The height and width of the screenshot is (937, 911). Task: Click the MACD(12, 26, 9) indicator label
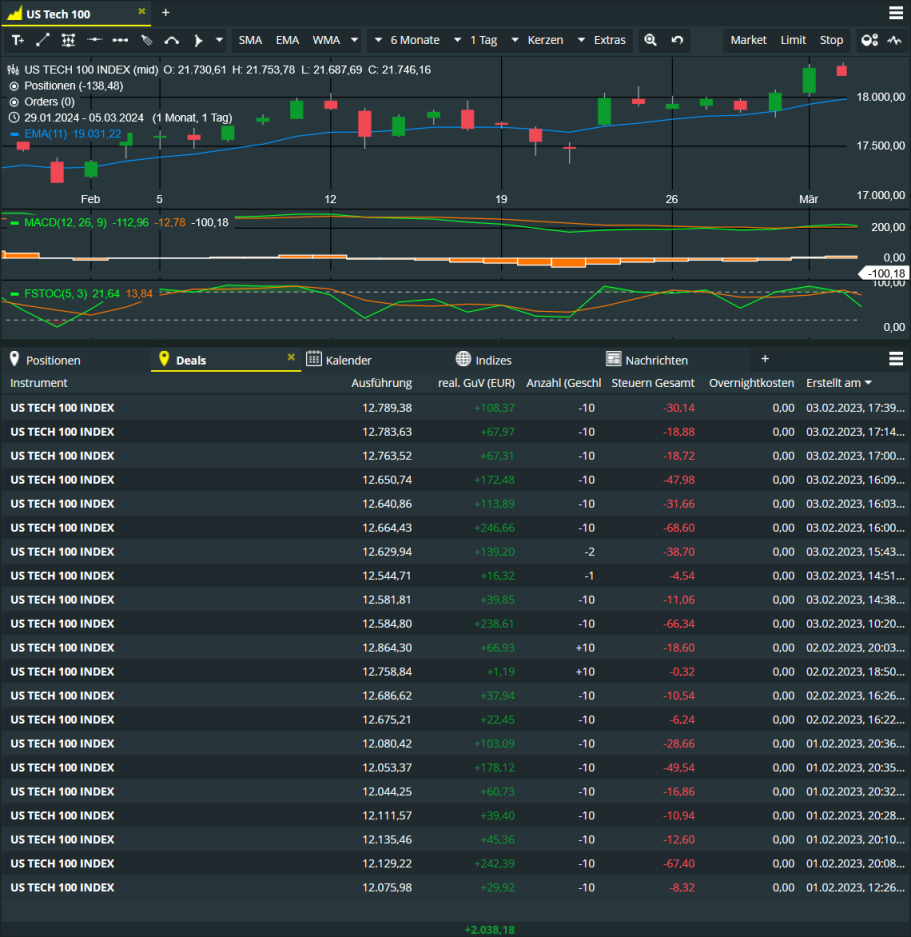[x=66, y=223]
